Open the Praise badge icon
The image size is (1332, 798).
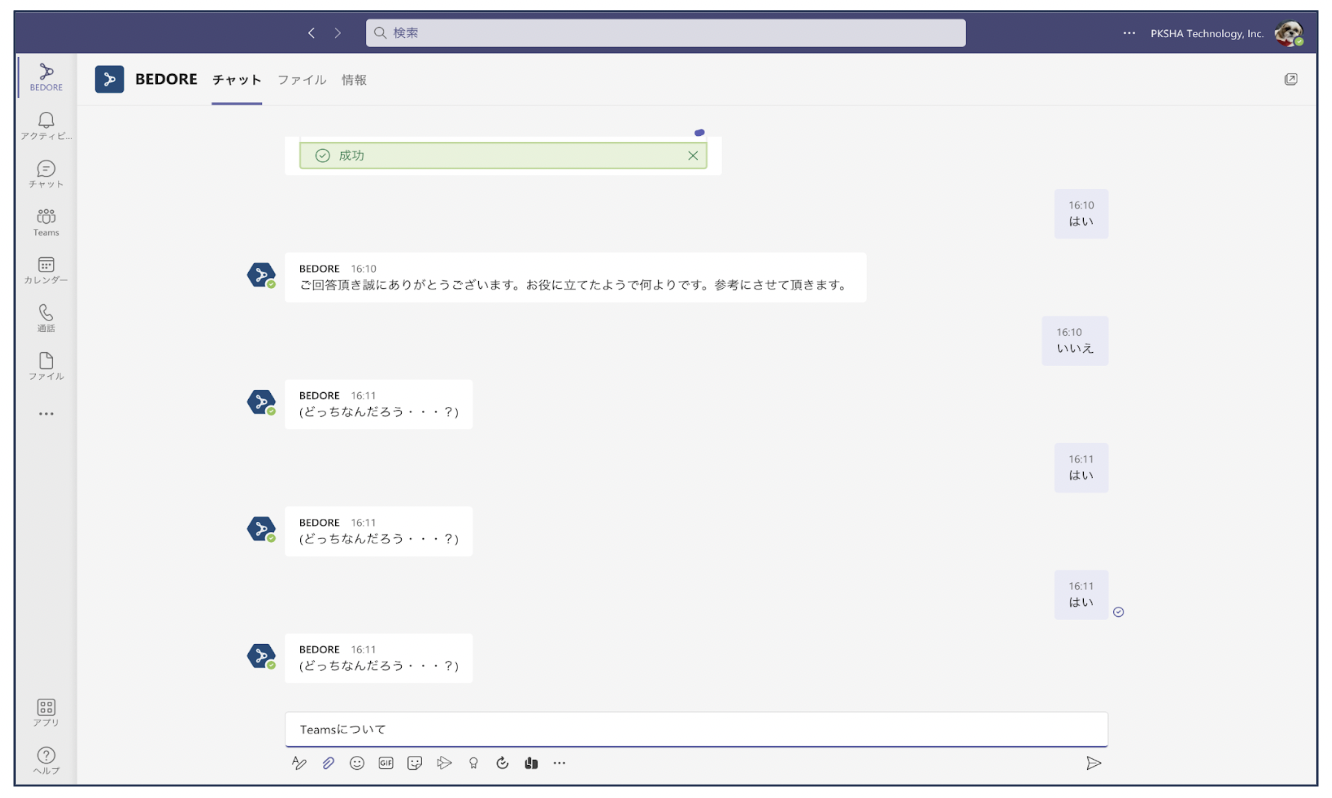473,763
